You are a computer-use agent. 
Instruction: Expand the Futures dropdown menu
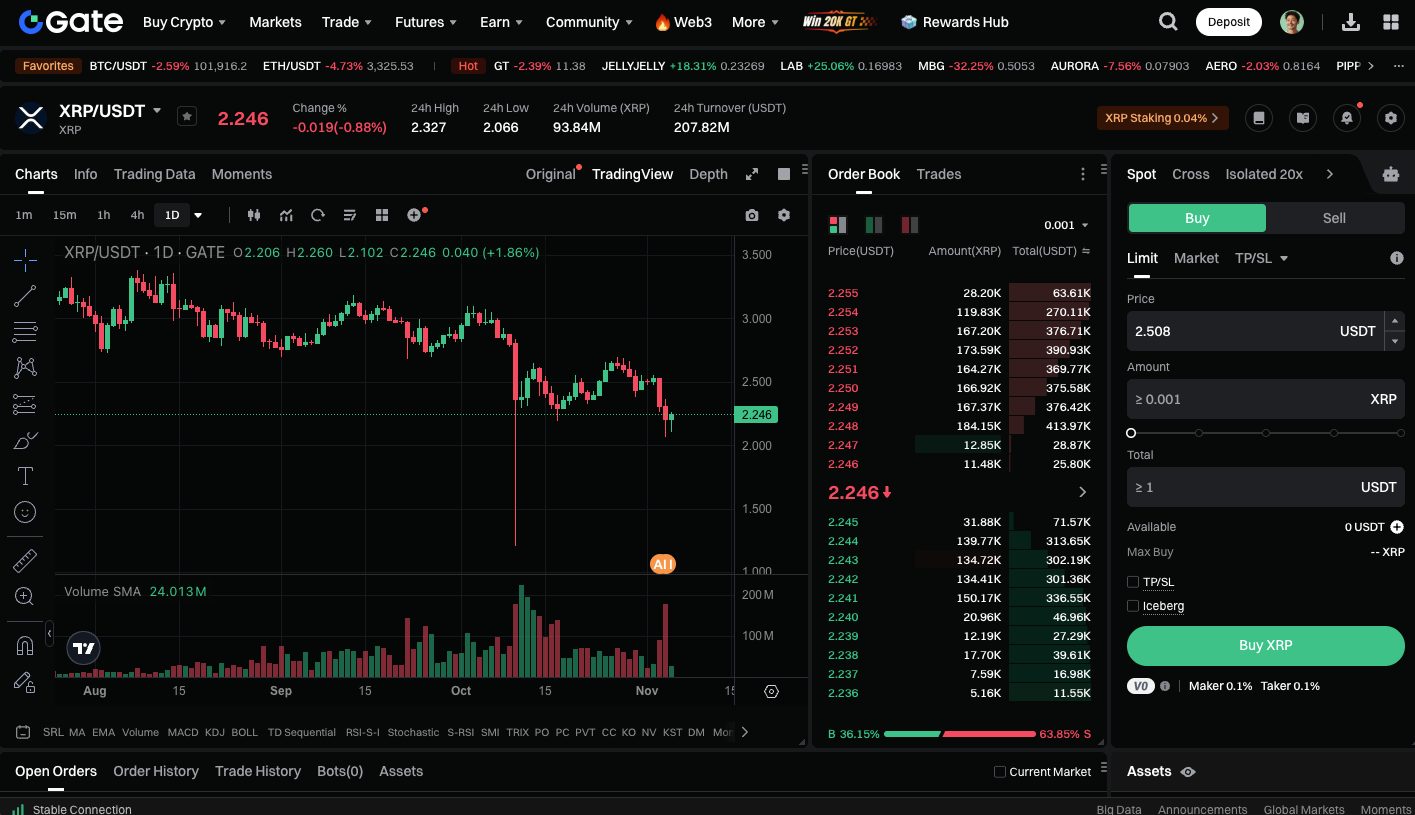coord(426,22)
